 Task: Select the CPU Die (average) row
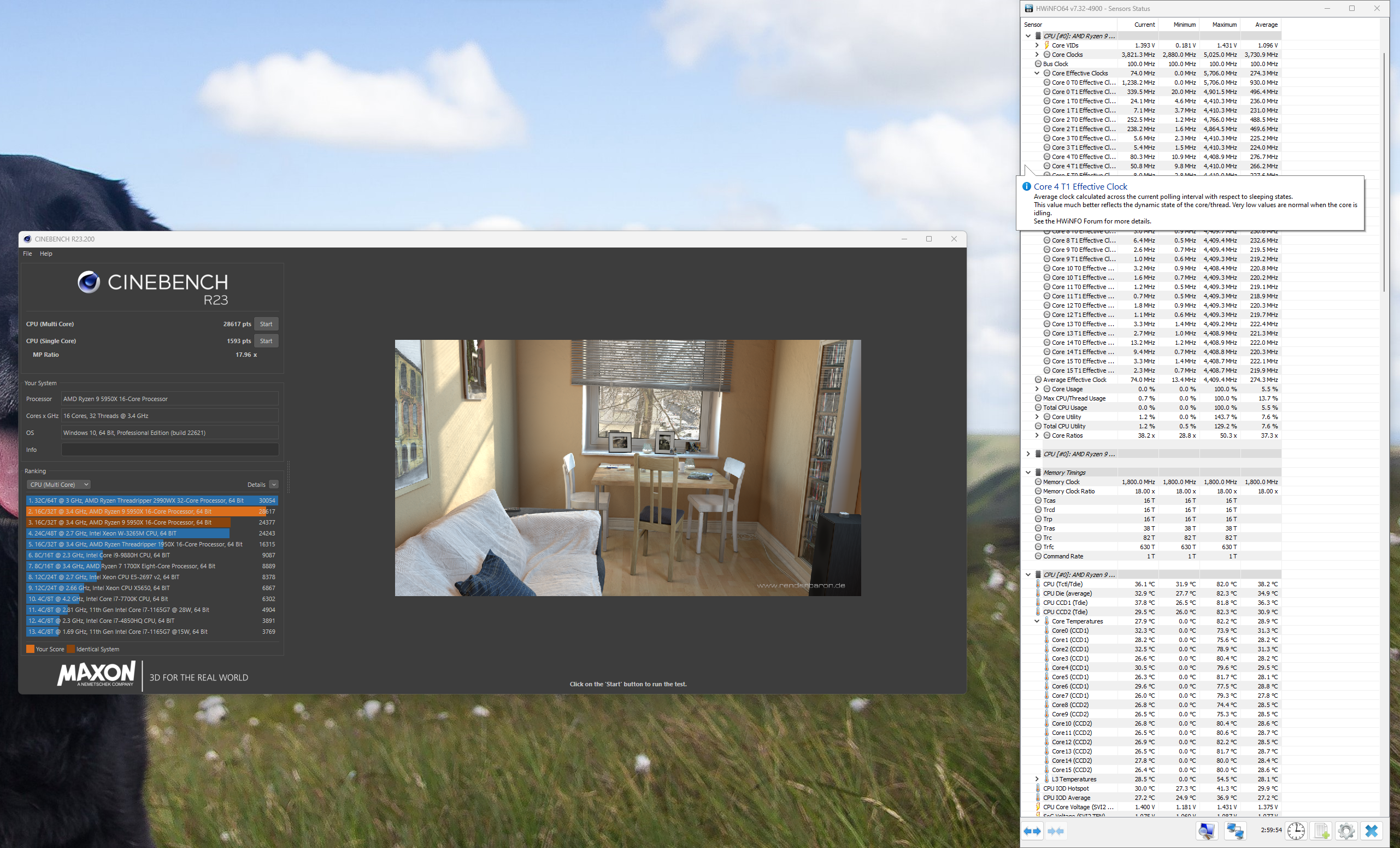tap(1151, 593)
